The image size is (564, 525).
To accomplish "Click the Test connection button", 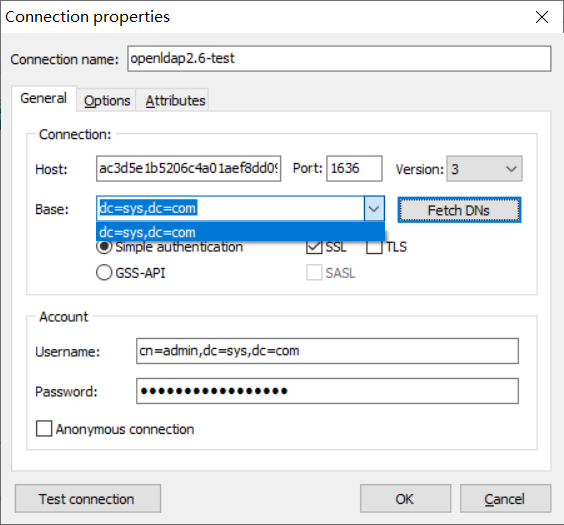I will pos(88,498).
